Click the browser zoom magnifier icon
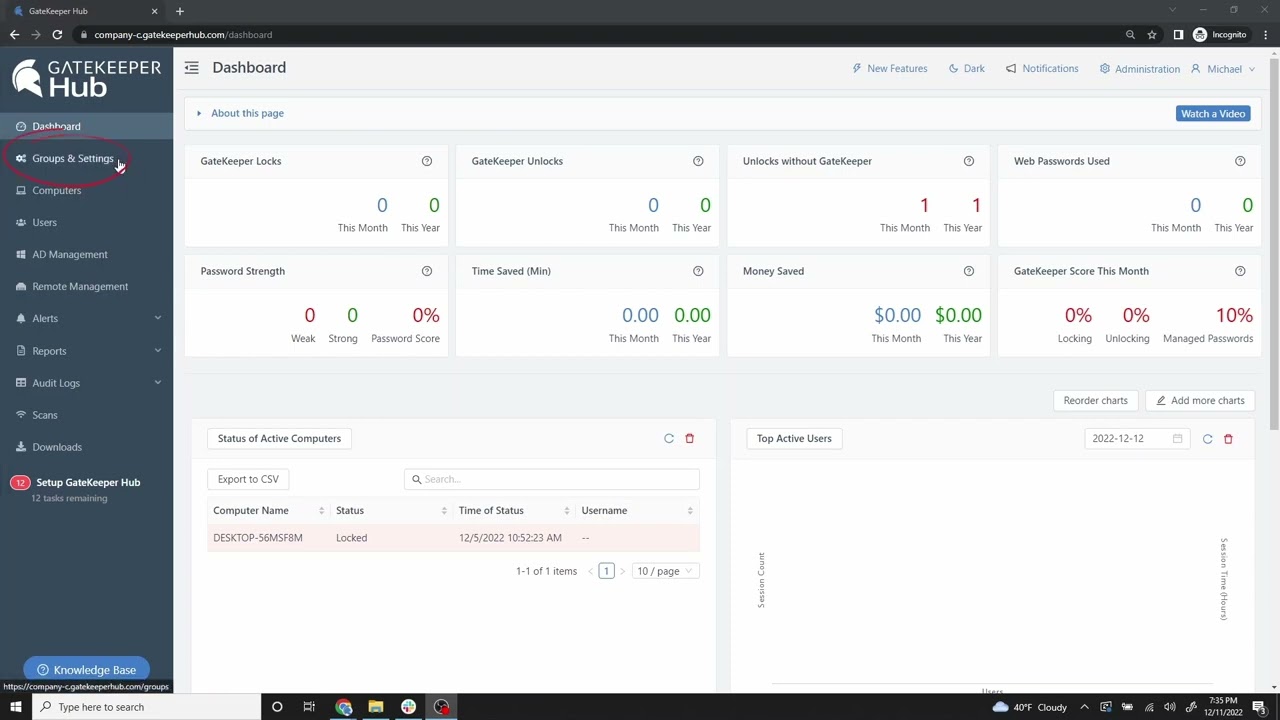Image resolution: width=1280 pixels, height=720 pixels. pos(1130,35)
